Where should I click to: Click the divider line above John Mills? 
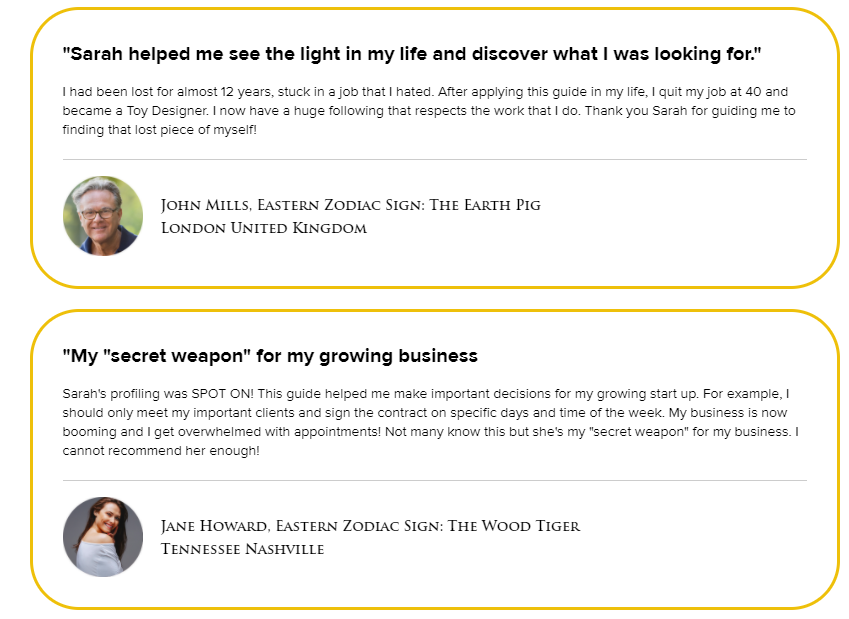tap(435, 159)
